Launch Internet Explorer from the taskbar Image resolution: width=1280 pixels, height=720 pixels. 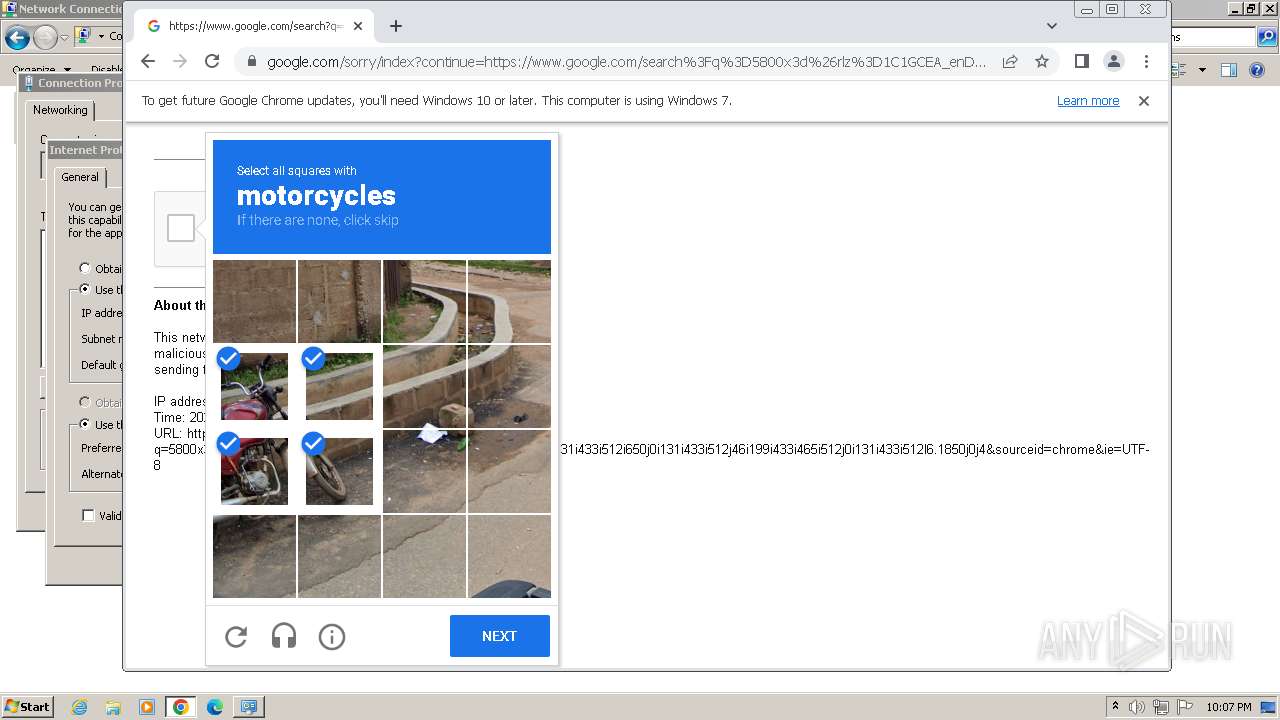click(80, 707)
